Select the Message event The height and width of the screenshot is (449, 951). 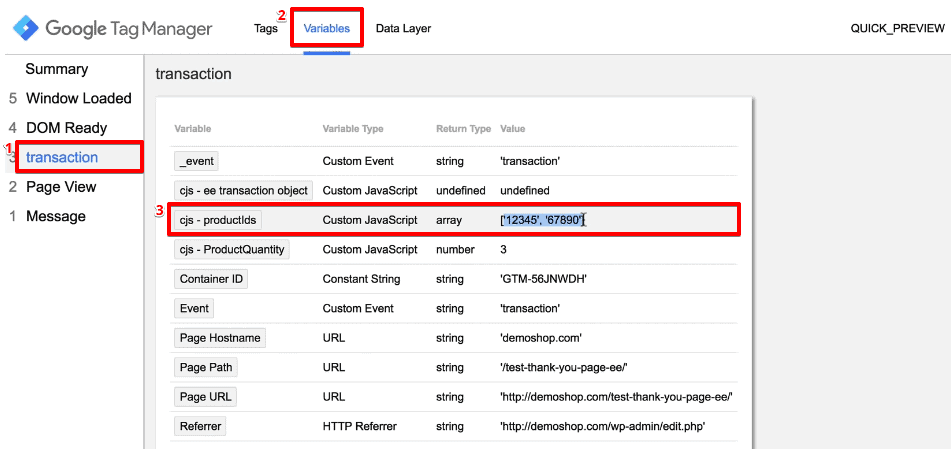(x=56, y=217)
